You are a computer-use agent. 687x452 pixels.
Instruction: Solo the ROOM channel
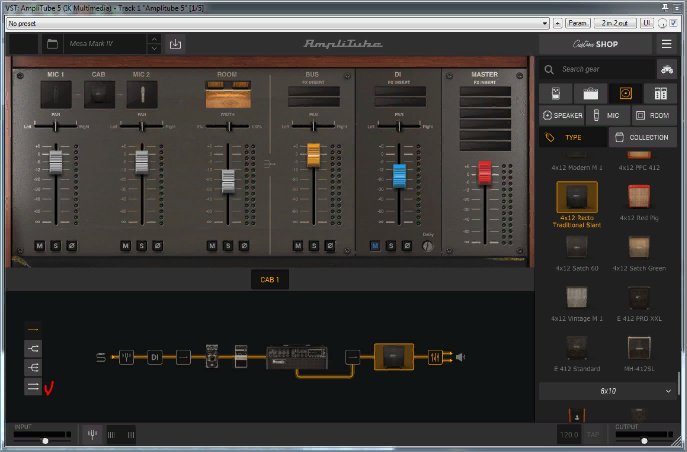(x=228, y=246)
